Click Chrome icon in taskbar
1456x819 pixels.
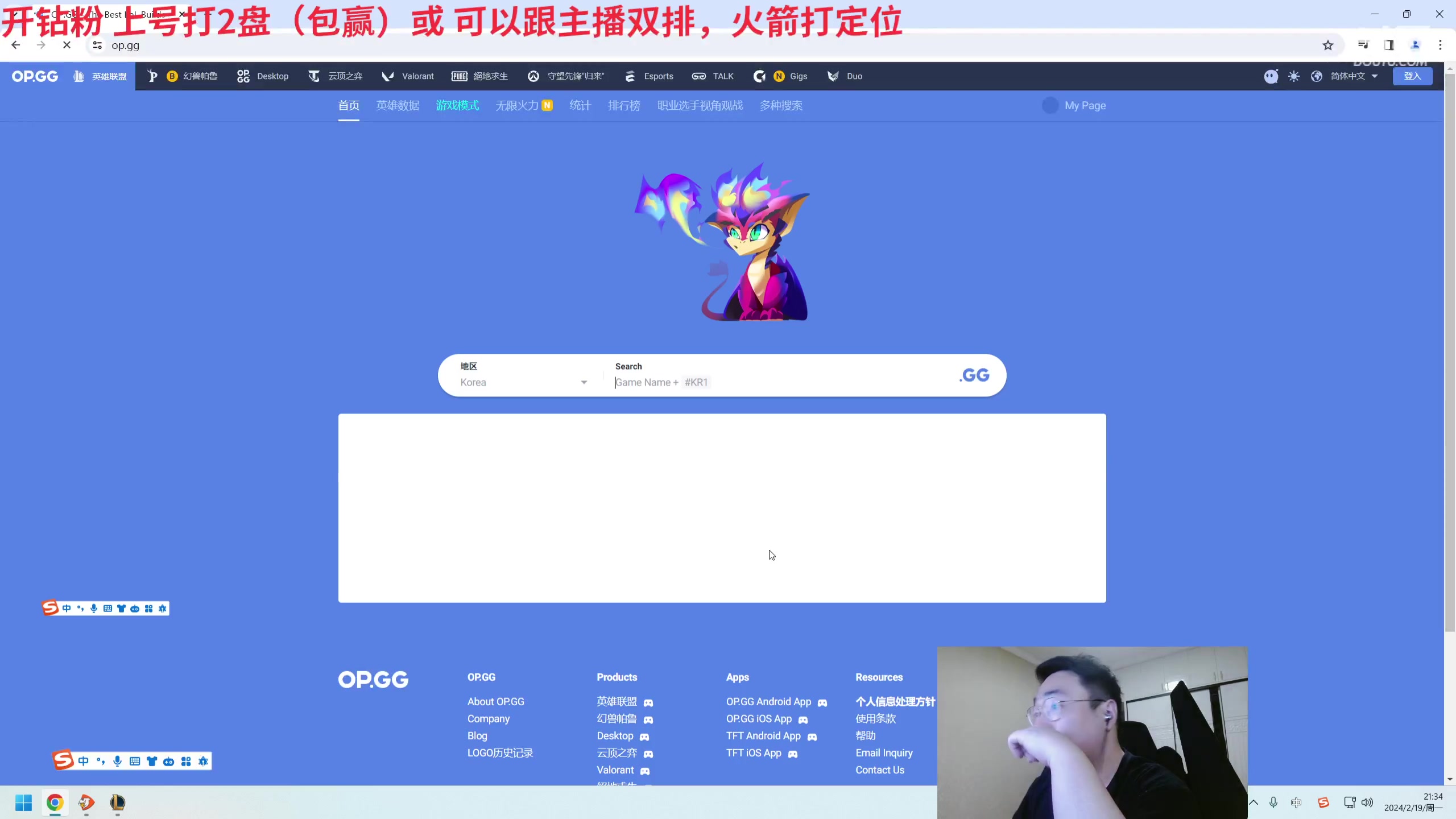coord(55,803)
